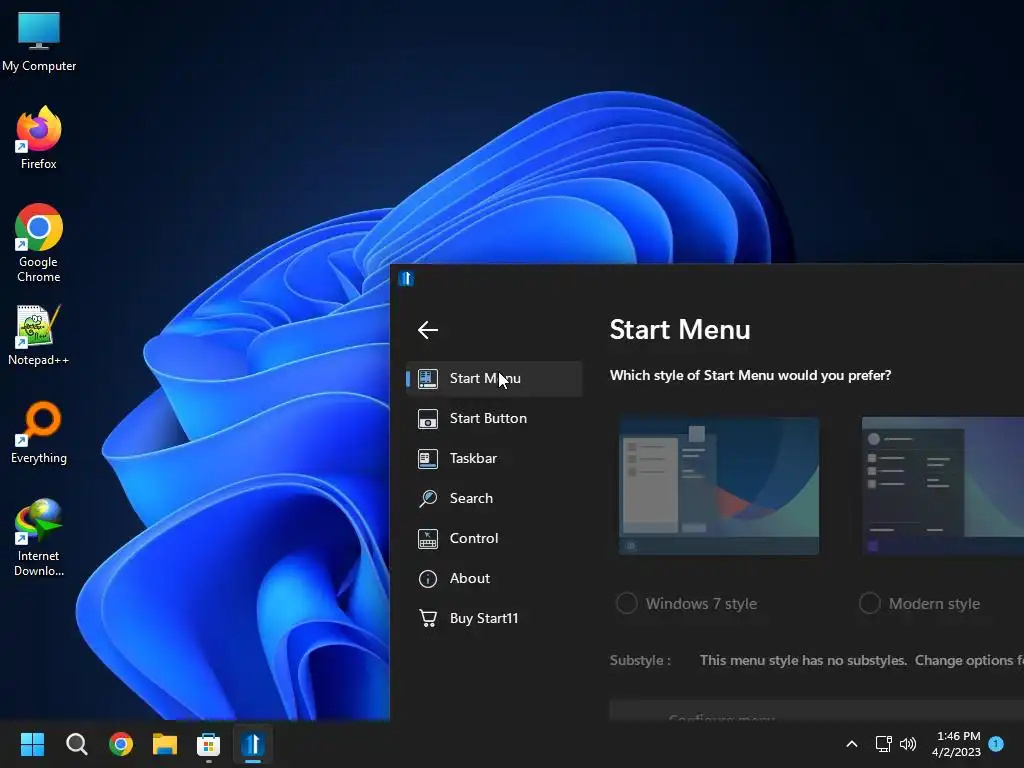Click the Windows Start button on the taskbar
Image resolution: width=1024 pixels, height=768 pixels.
pos(32,744)
